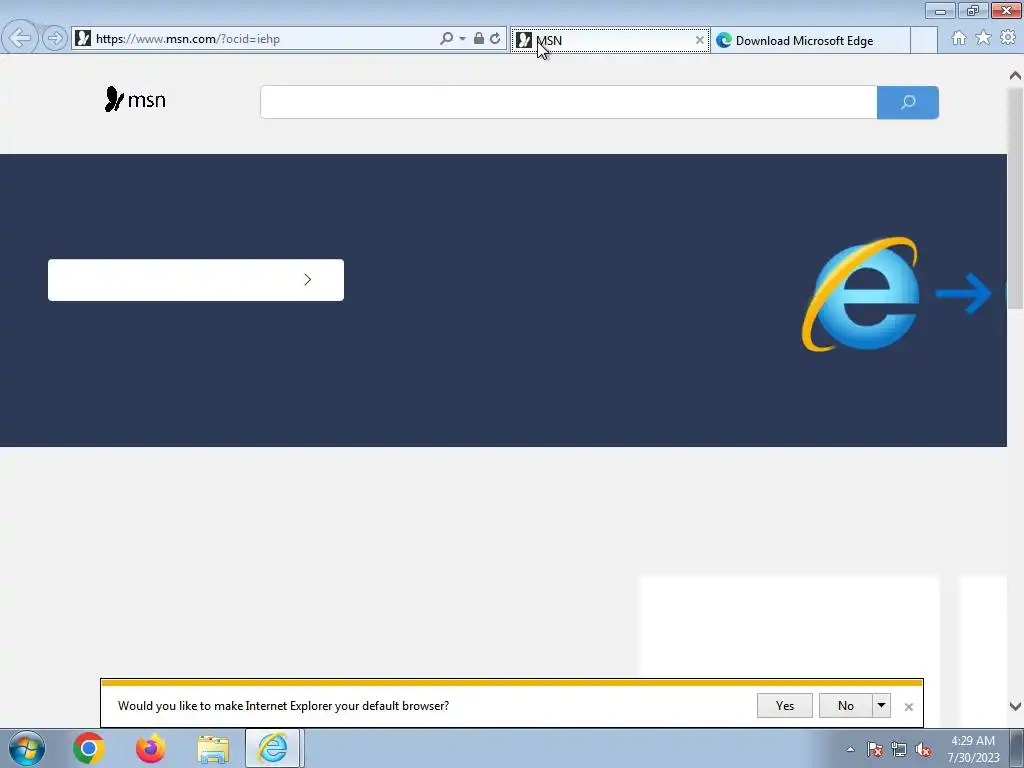Dismiss the default browser notification bar

(908, 707)
